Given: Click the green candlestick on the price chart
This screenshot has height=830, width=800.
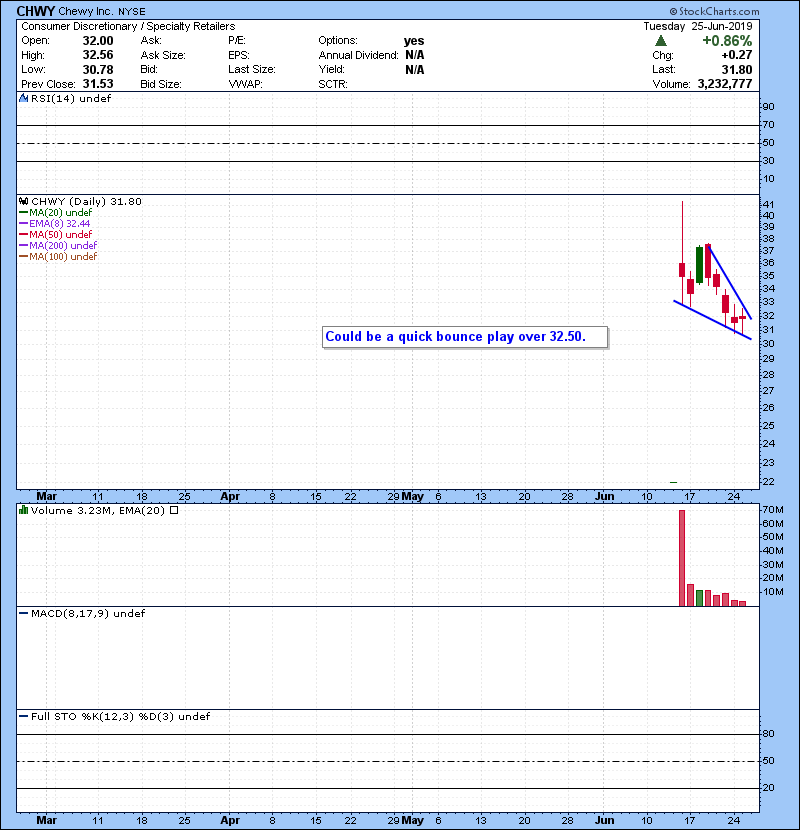Looking at the screenshot, I should (x=699, y=264).
